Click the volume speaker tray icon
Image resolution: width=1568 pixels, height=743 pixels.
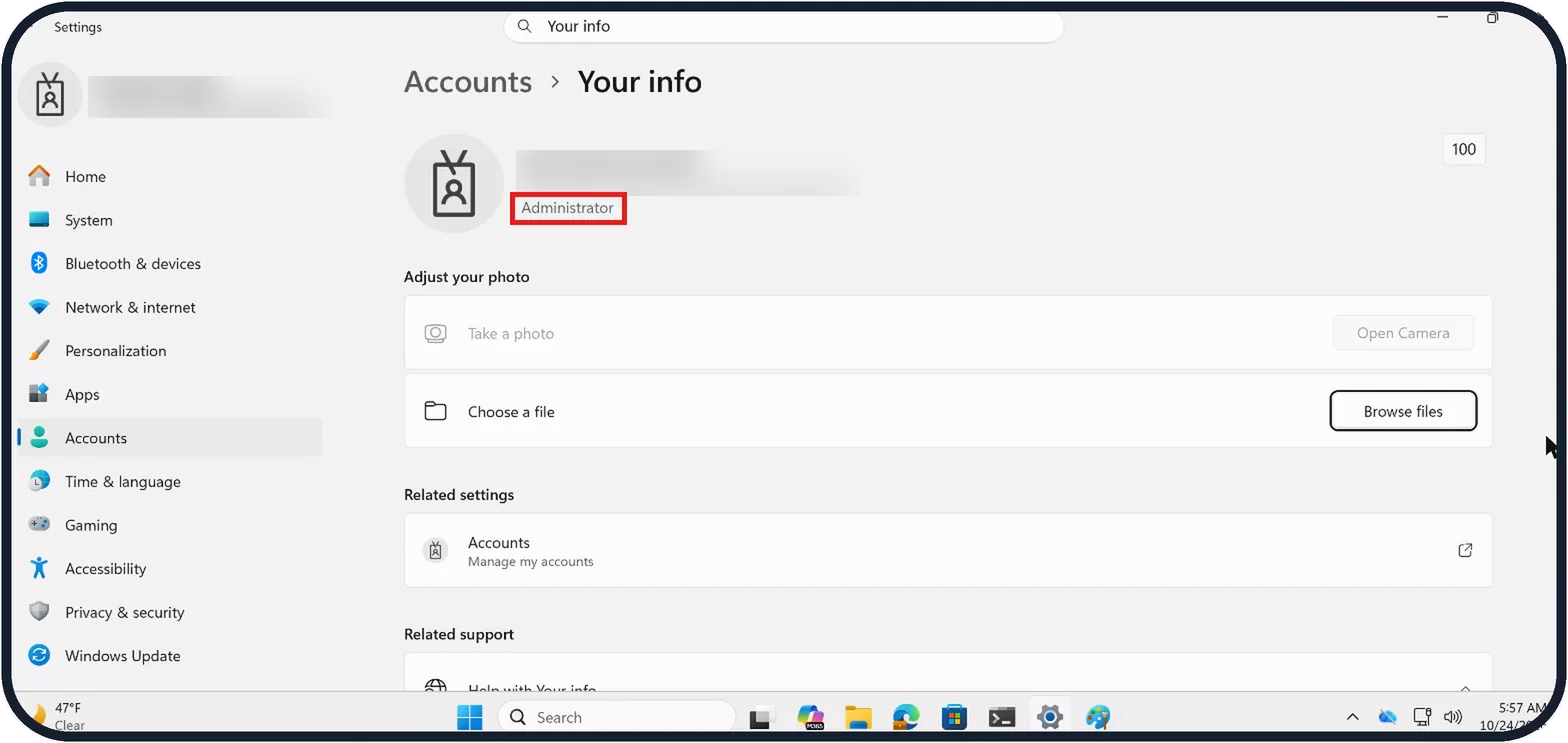[x=1454, y=717]
